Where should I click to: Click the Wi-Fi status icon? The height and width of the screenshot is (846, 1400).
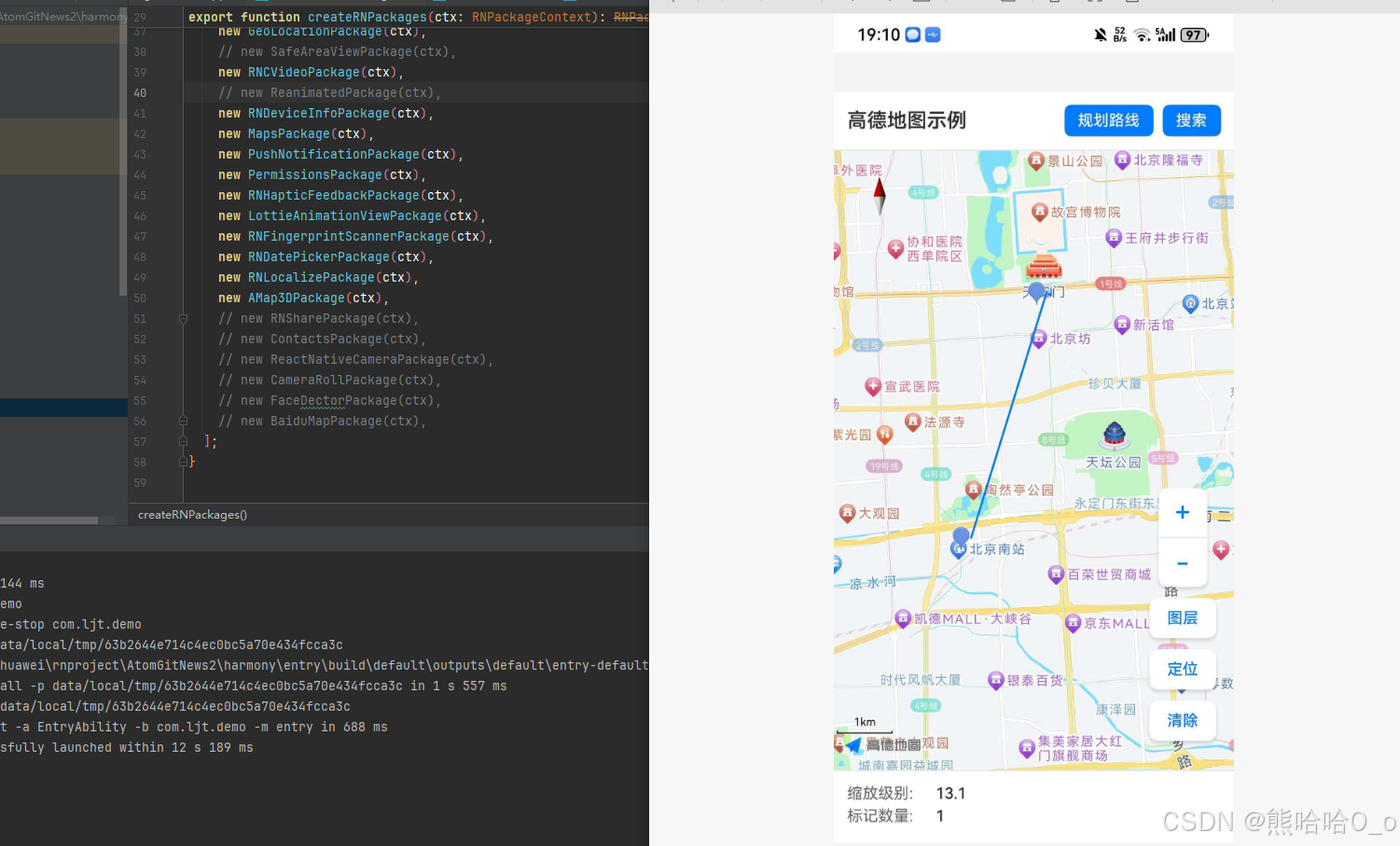coord(1143,35)
